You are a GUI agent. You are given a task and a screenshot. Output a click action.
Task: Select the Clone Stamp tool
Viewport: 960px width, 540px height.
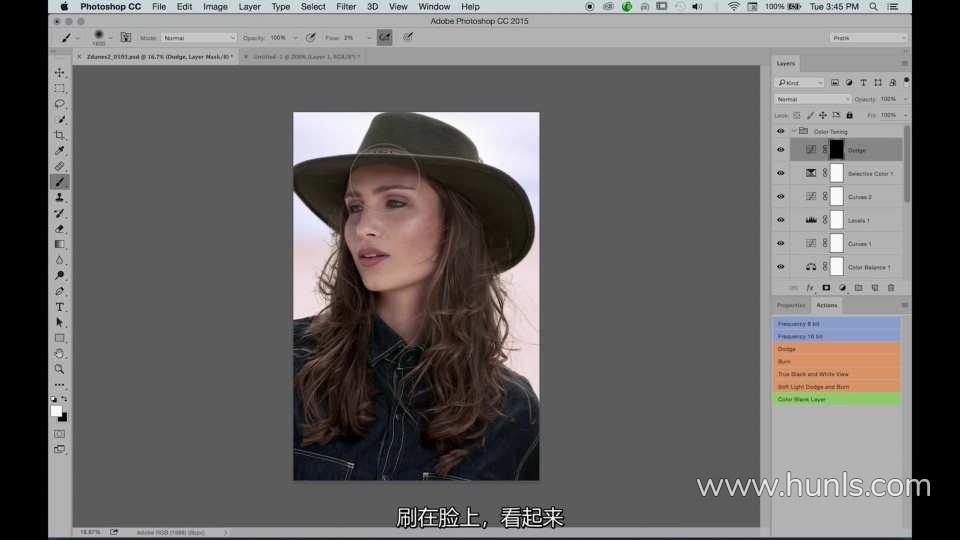pos(60,198)
